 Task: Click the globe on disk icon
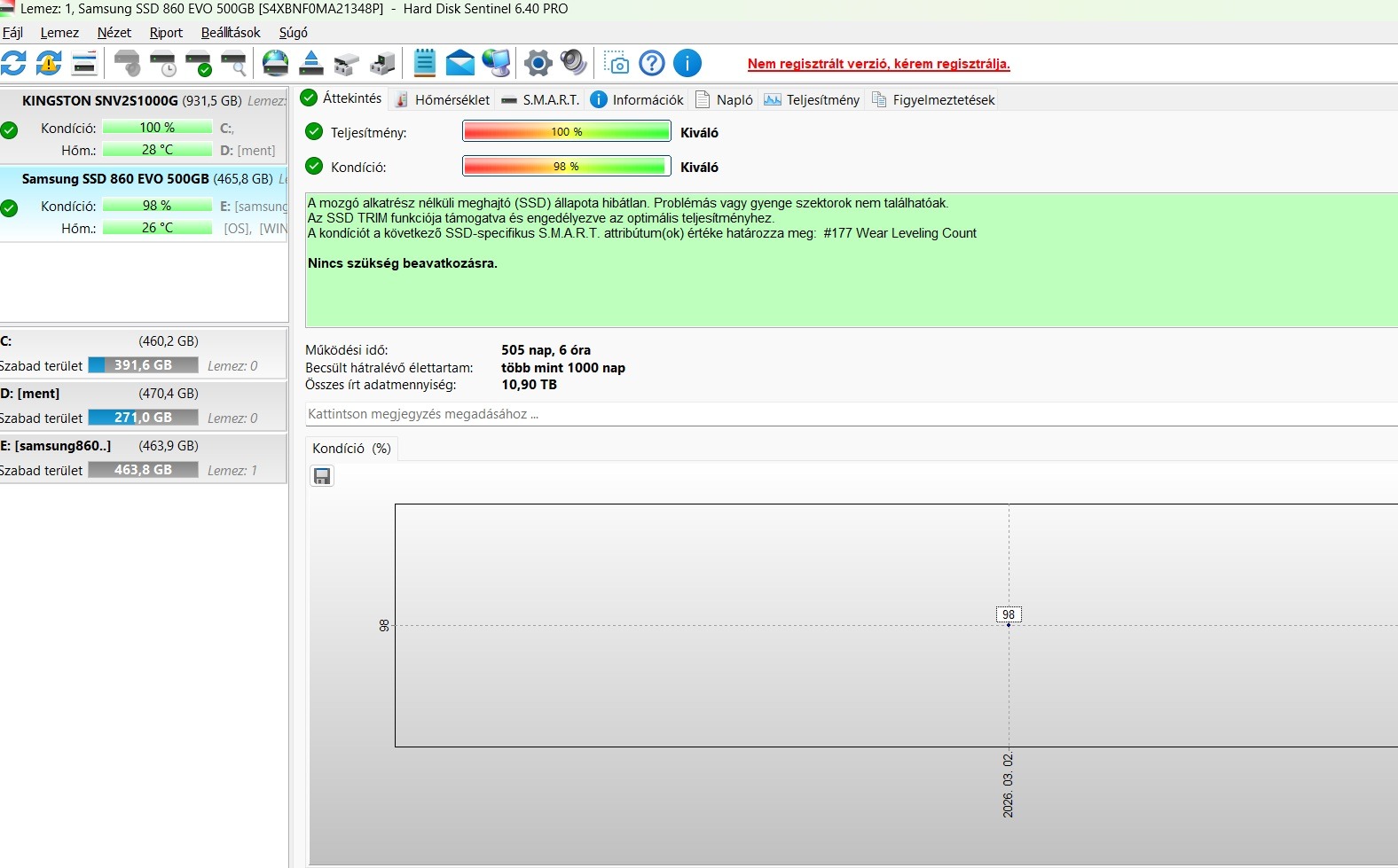(x=276, y=63)
